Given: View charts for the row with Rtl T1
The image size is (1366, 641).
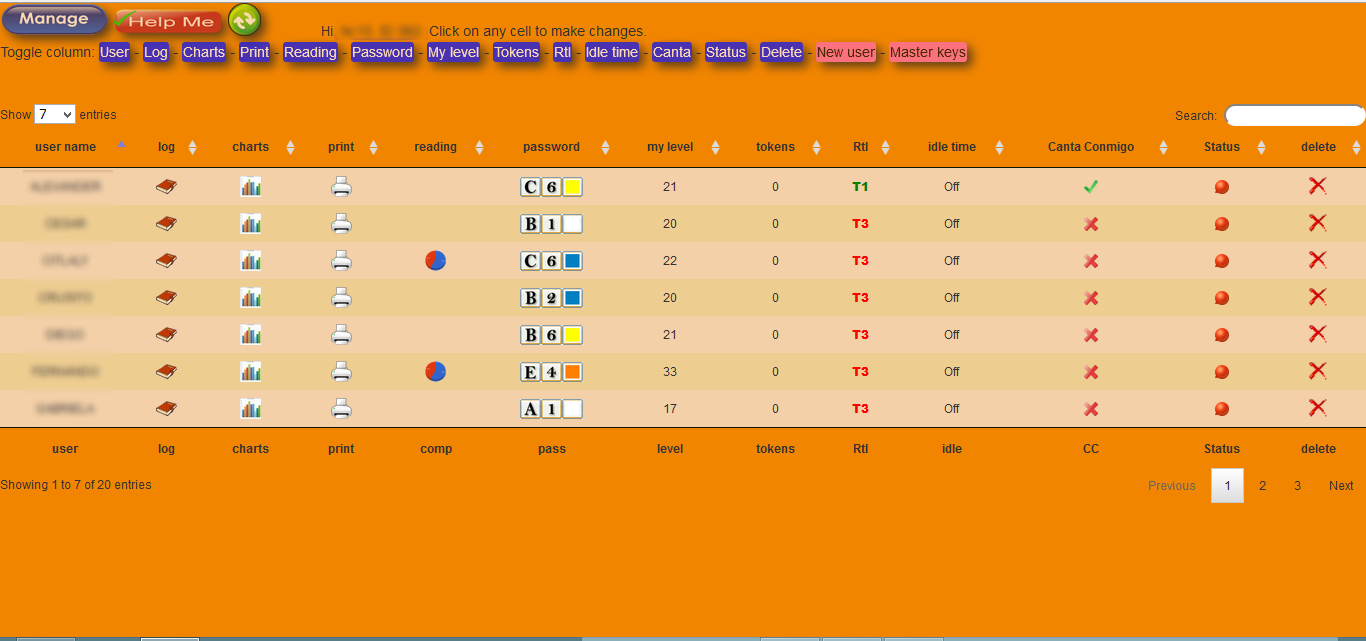Looking at the screenshot, I should pos(250,186).
